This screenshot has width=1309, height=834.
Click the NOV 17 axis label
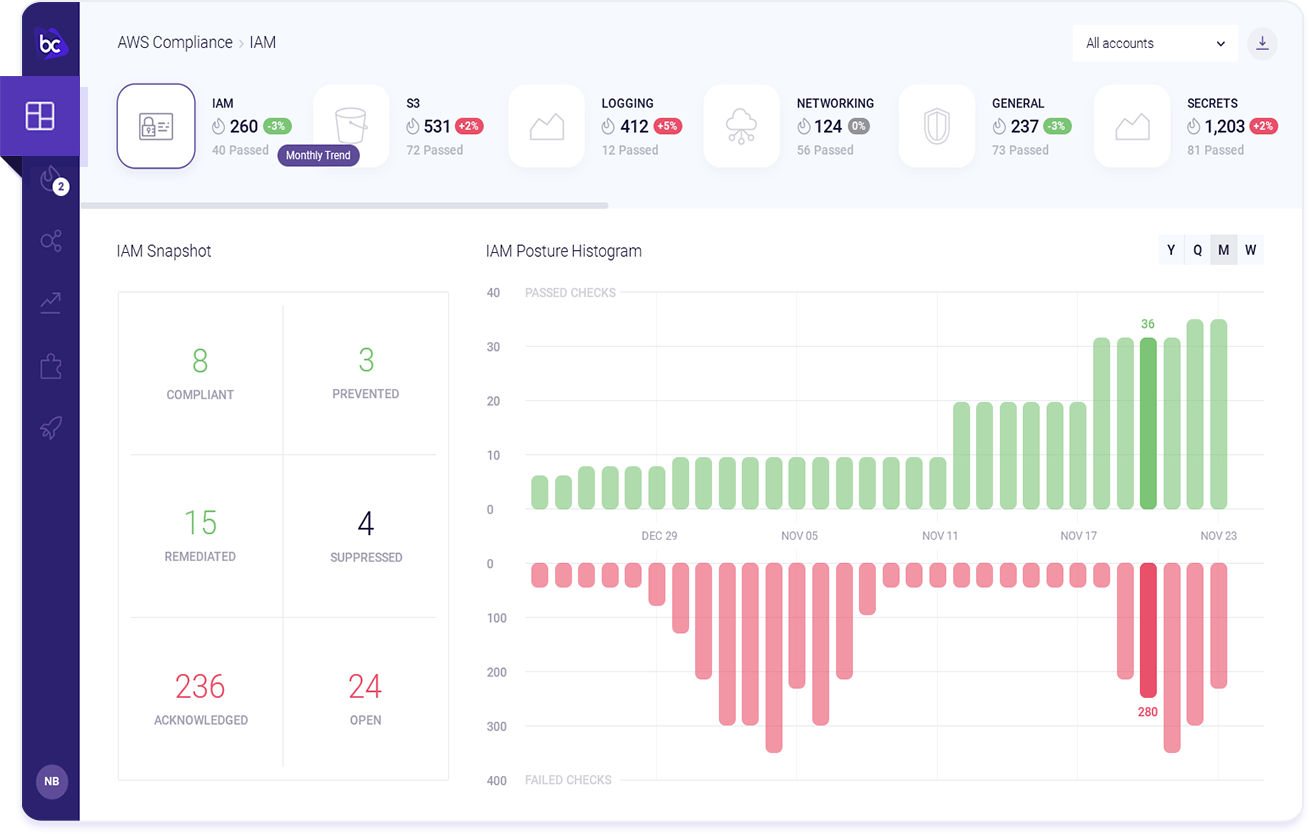(1078, 536)
